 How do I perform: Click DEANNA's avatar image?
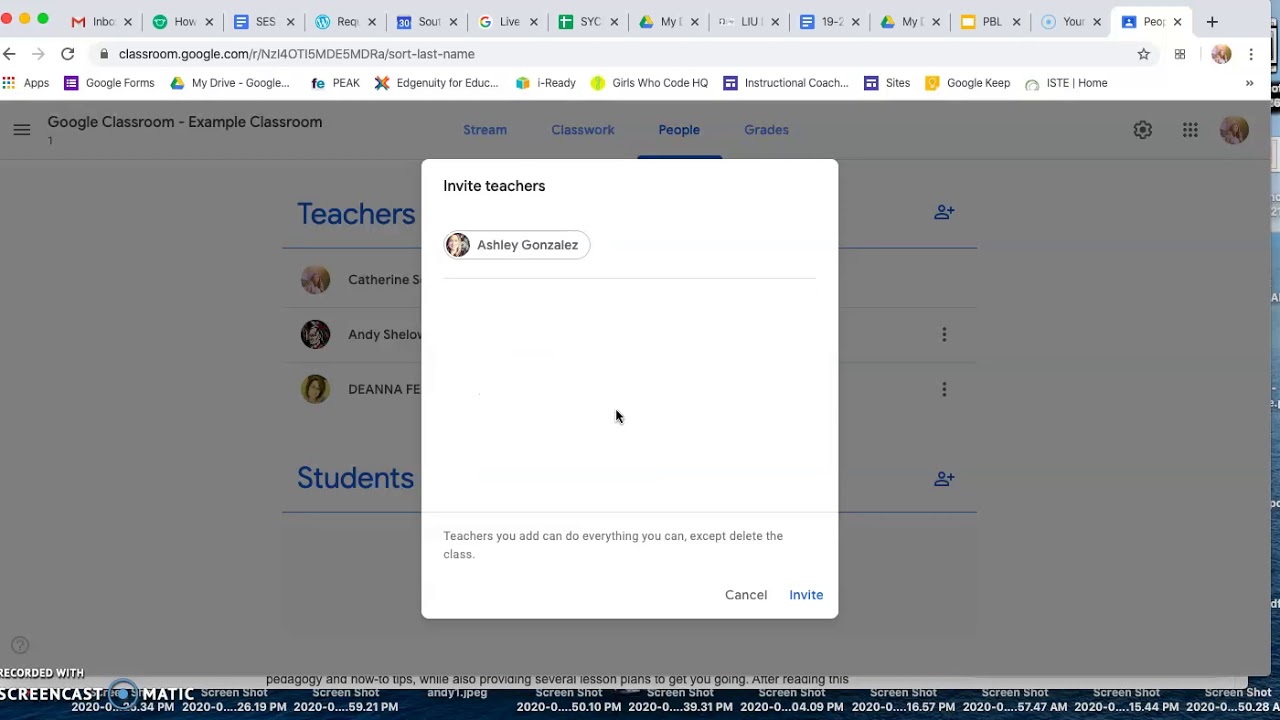click(x=315, y=389)
